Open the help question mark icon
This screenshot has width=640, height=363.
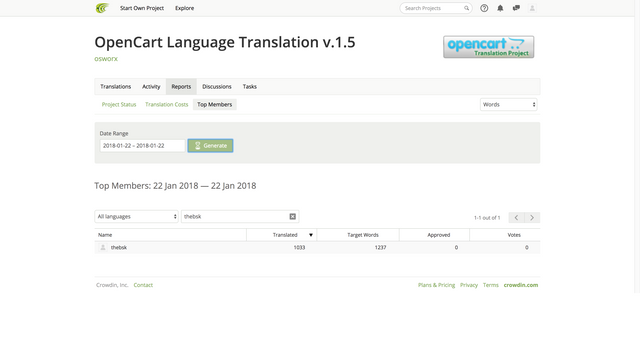click(x=484, y=8)
